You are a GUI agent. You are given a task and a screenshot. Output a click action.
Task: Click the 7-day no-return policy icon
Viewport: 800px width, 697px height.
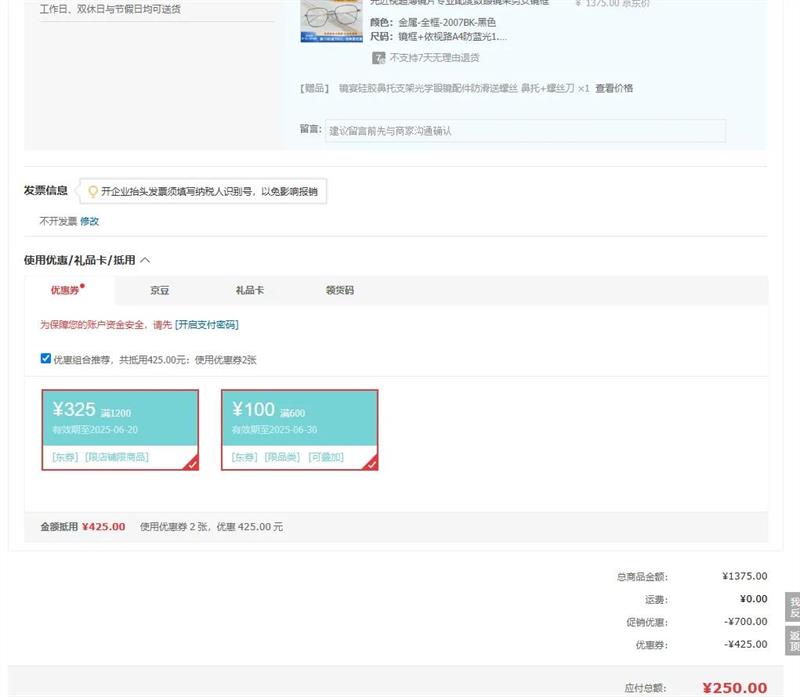379,58
